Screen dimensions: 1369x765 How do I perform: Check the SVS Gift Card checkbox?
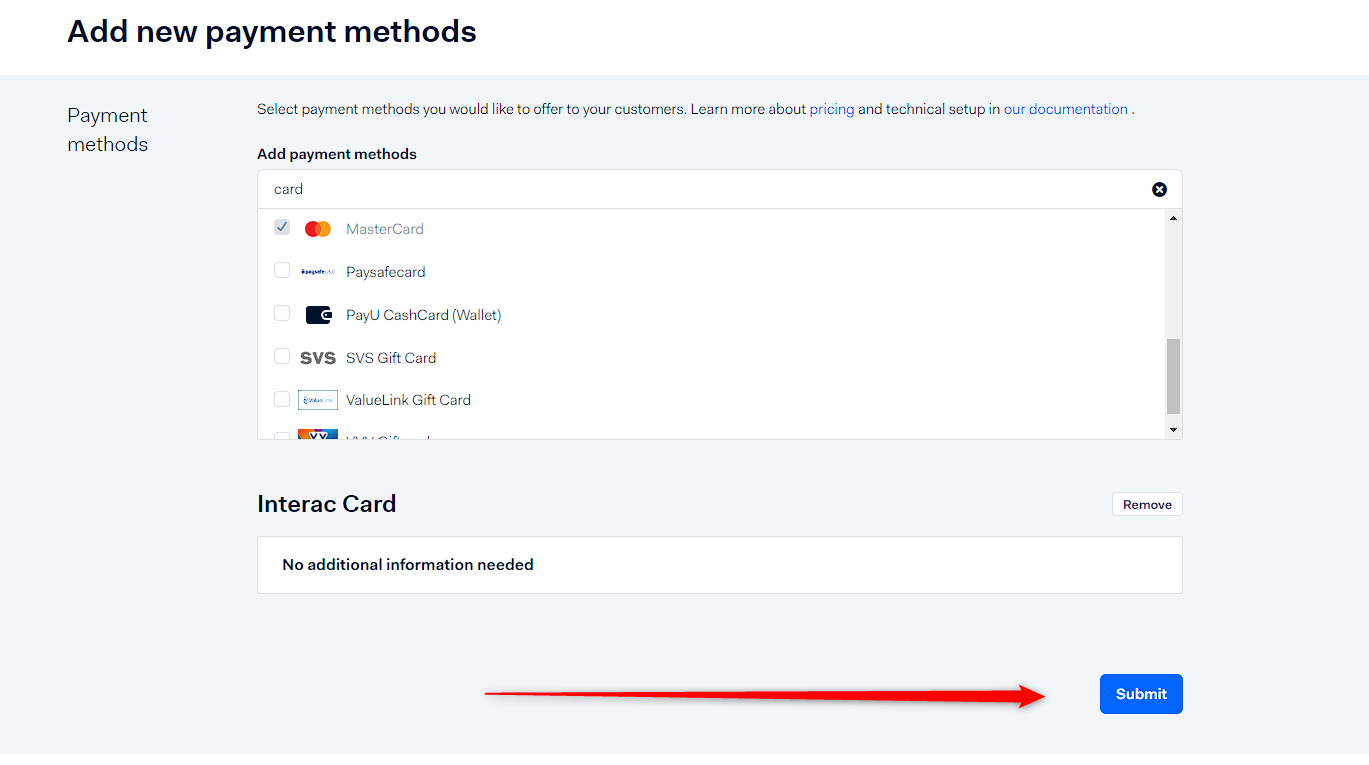pyautogui.click(x=282, y=357)
